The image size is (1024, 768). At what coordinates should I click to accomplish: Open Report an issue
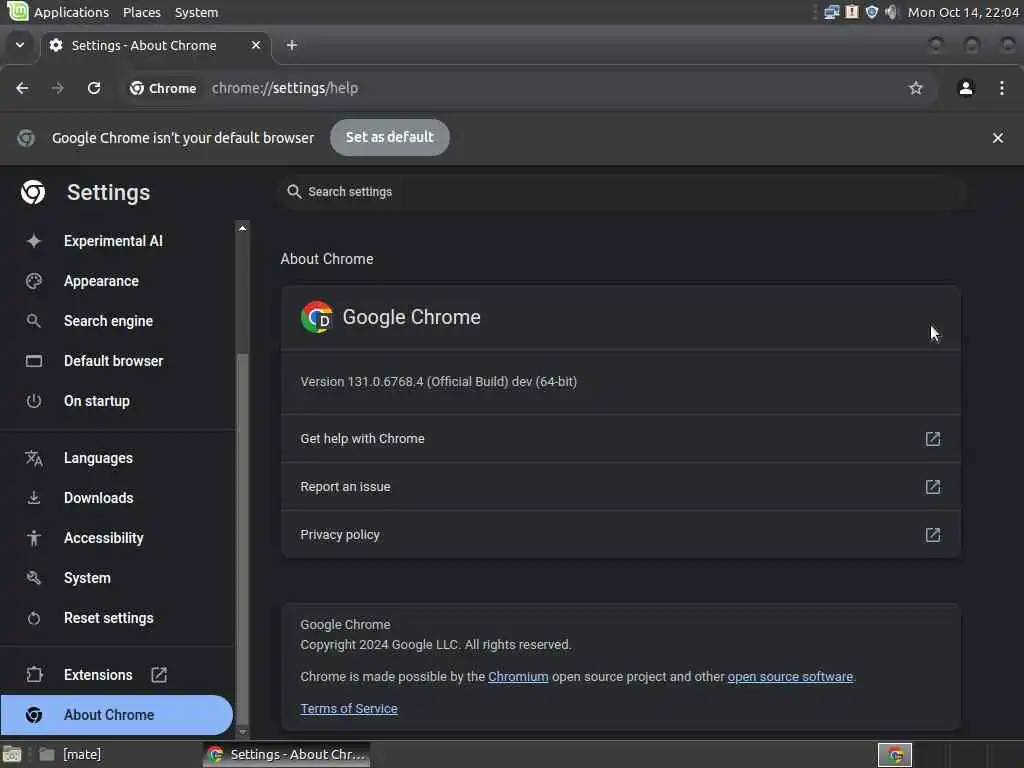[620, 487]
